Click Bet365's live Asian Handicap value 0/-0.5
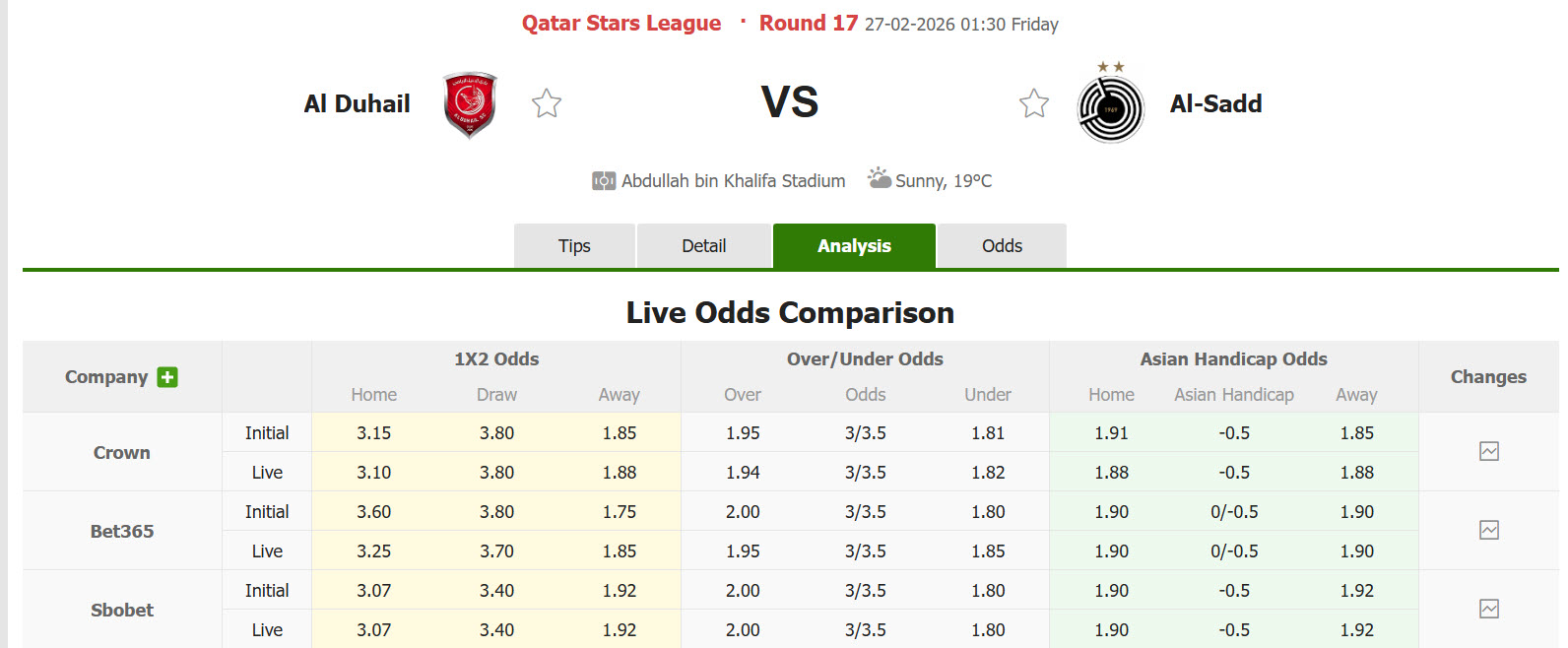 tap(1233, 551)
